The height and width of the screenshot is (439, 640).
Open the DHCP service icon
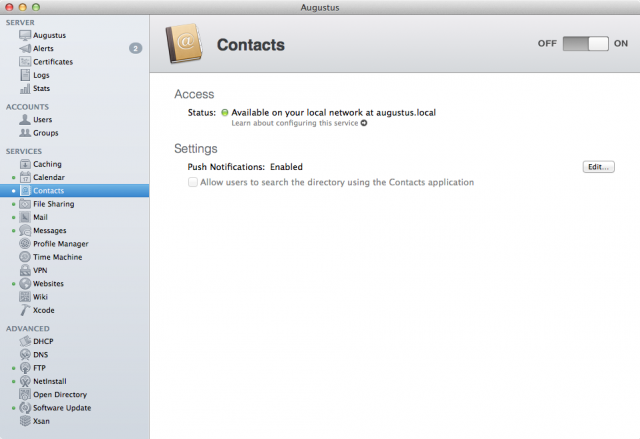25,341
